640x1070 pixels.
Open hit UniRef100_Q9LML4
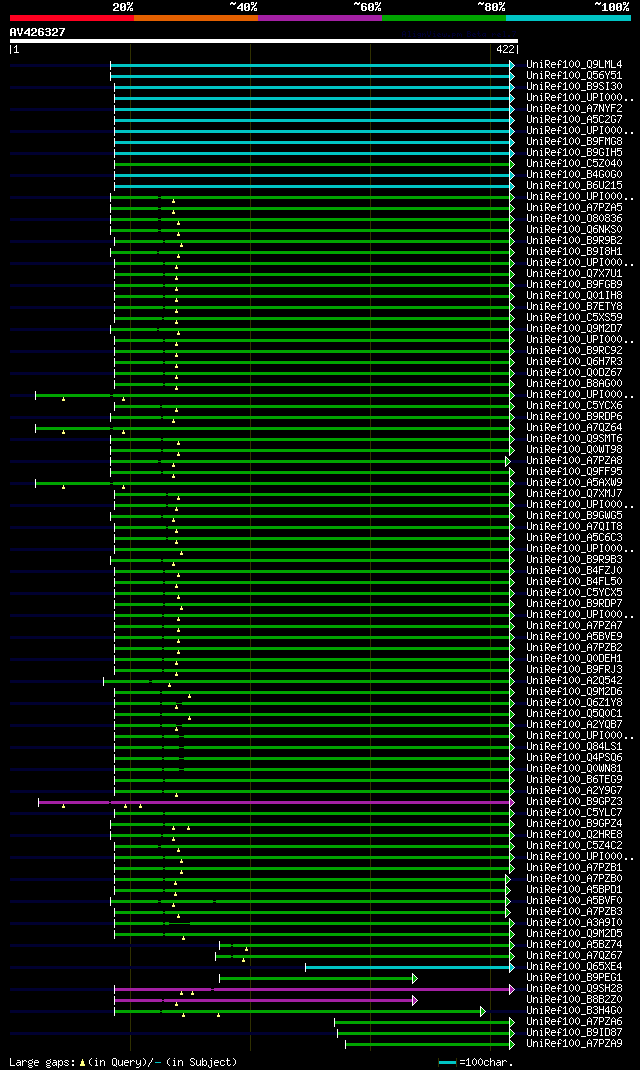[x=574, y=65]
